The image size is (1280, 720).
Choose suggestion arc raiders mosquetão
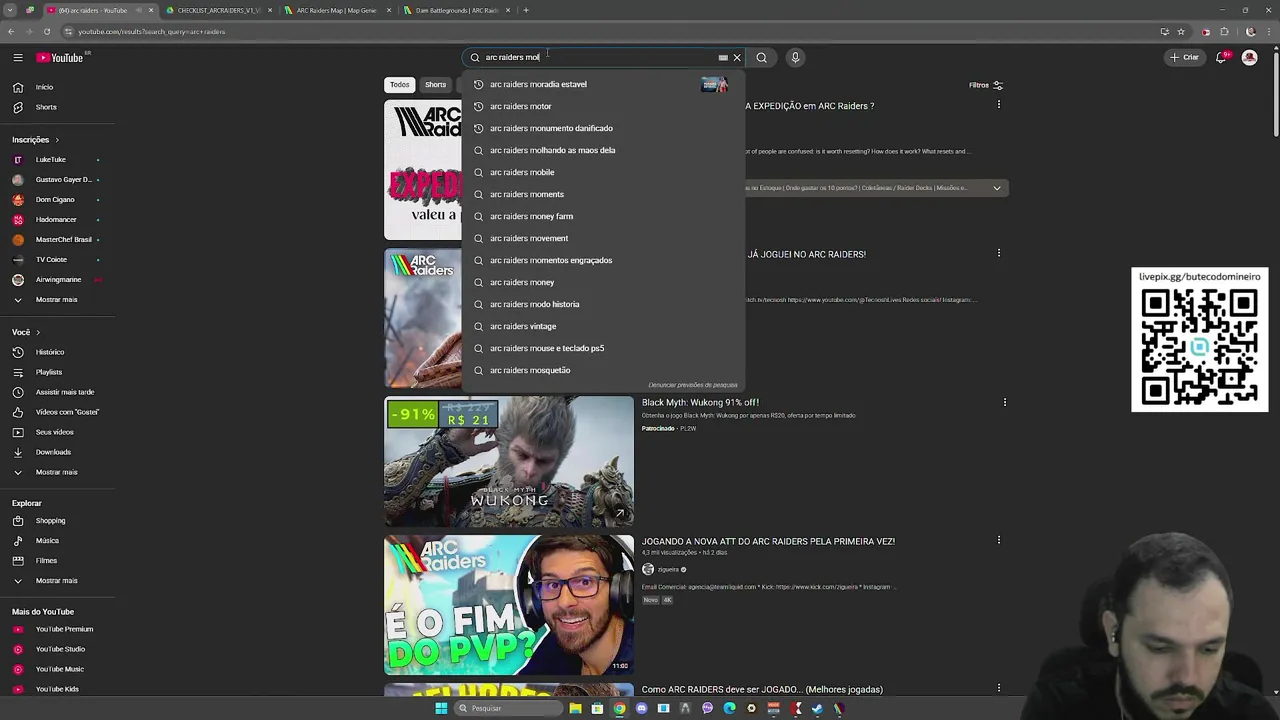tap(603, 370)
